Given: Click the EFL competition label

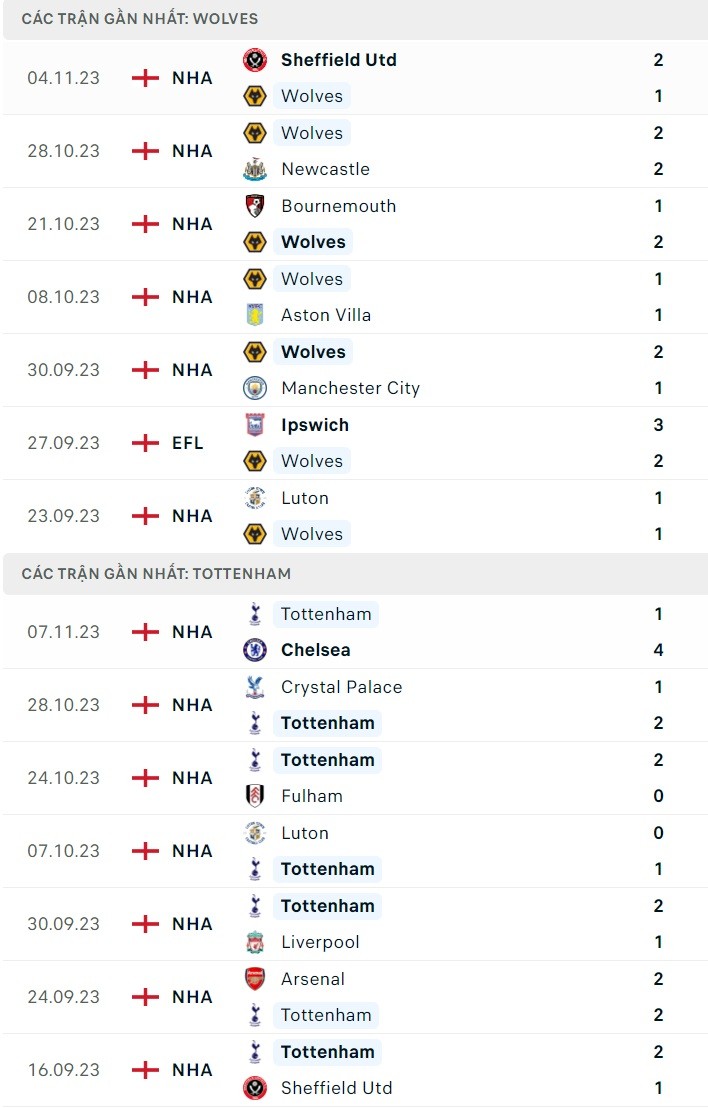Looking at the screenshot, I should [x=188, y=443].
